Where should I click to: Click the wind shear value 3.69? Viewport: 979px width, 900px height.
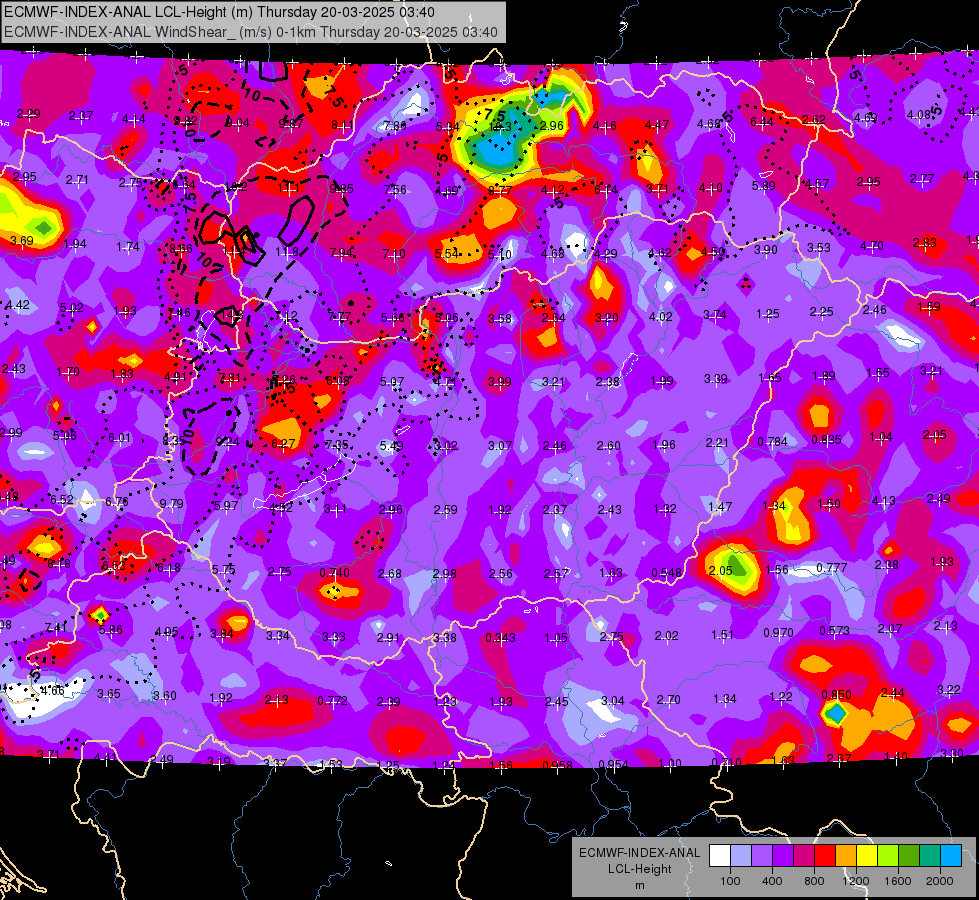pyautogui.click(x=21, y=240)
